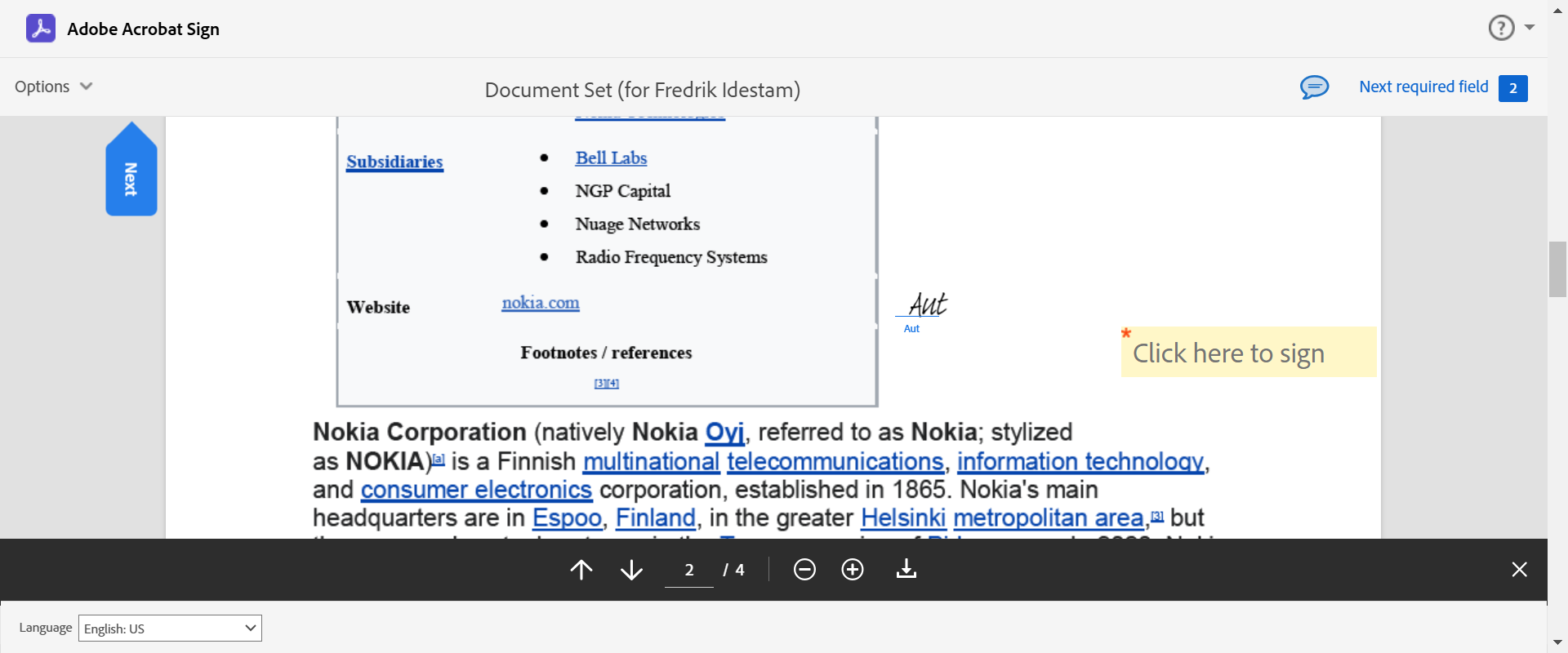Close the bottom page toolbar
This screenshot has width=1568, height=653.
[x=1519, y=570]
